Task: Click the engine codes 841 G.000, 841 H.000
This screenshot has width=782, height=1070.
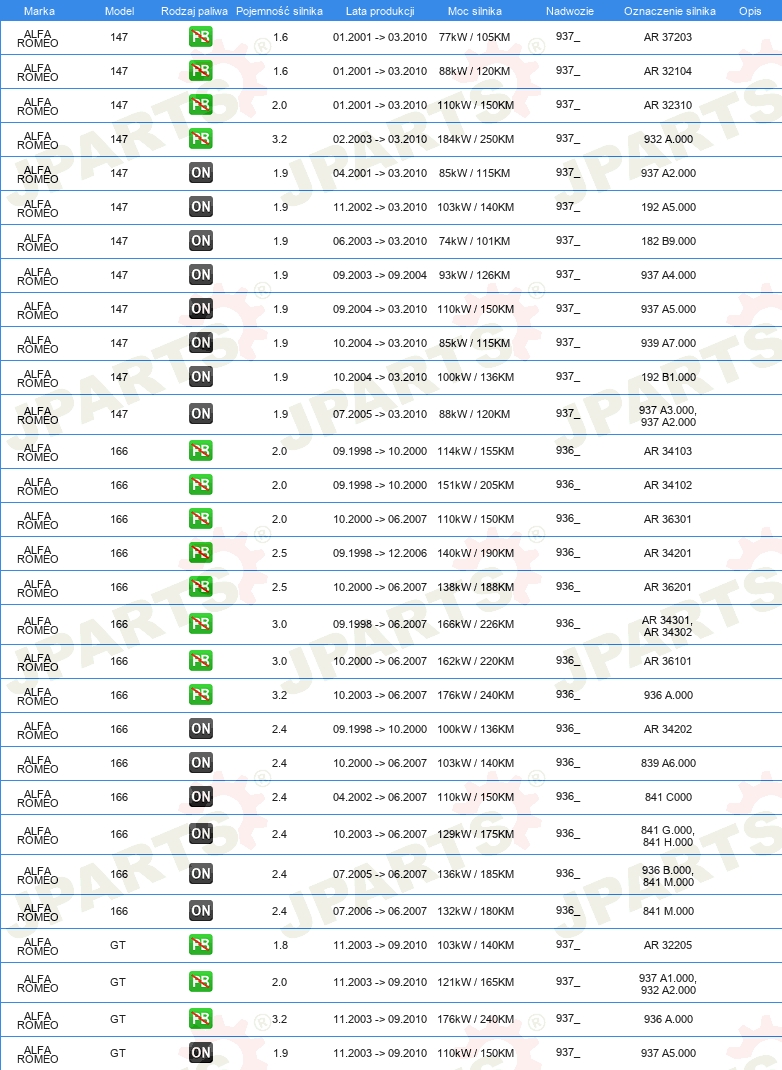Action: (x=668, y=836)
